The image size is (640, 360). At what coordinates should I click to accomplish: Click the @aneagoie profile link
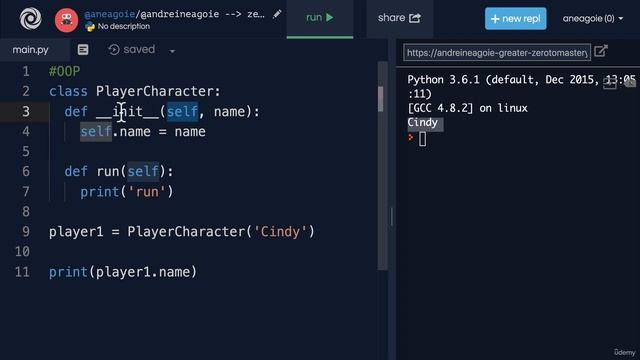(x=109, y=14)
